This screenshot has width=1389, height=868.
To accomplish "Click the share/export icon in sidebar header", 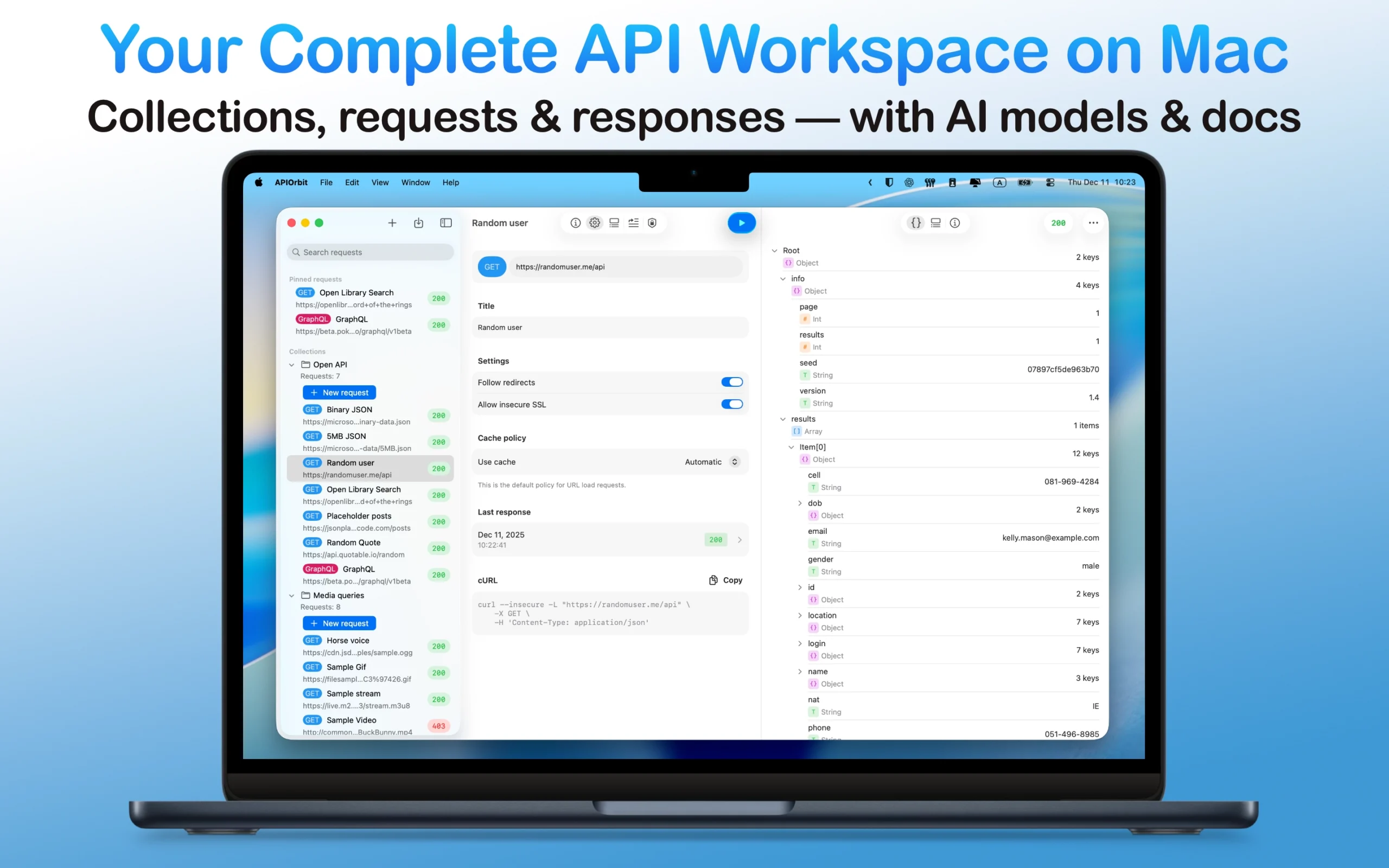I will (x=418, y=223).
